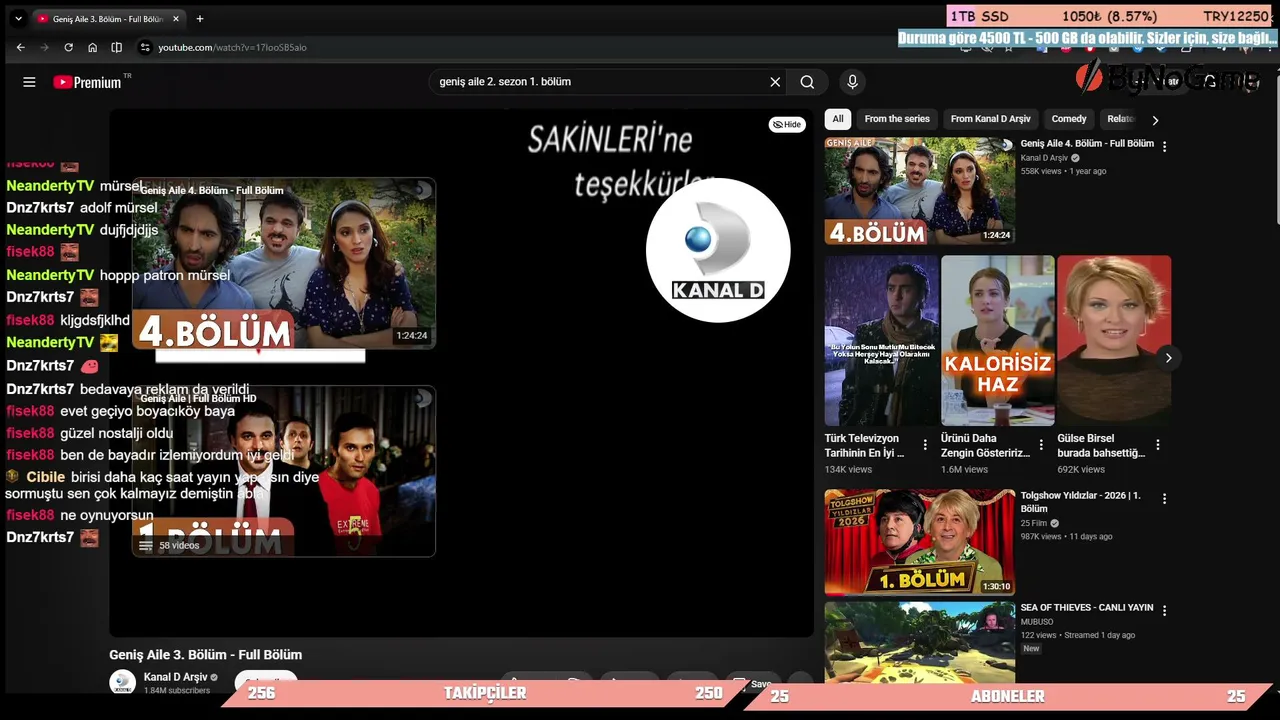Open Tolgshow Yıldızlar 2026 thumbnail

pyautogui.click(x=920, y=542)
